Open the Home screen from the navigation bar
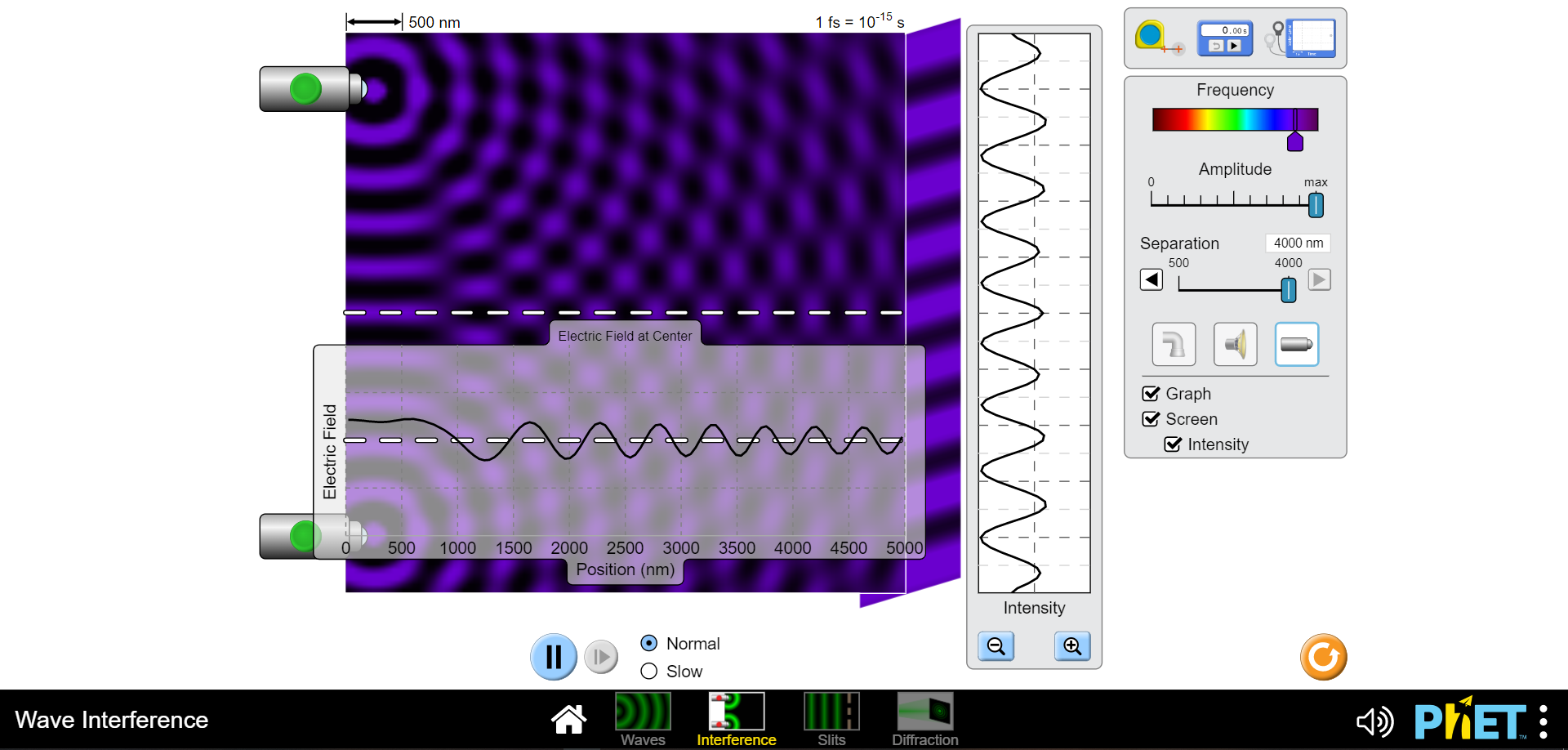Screen dimensions: 1568x750 [568, 719]
